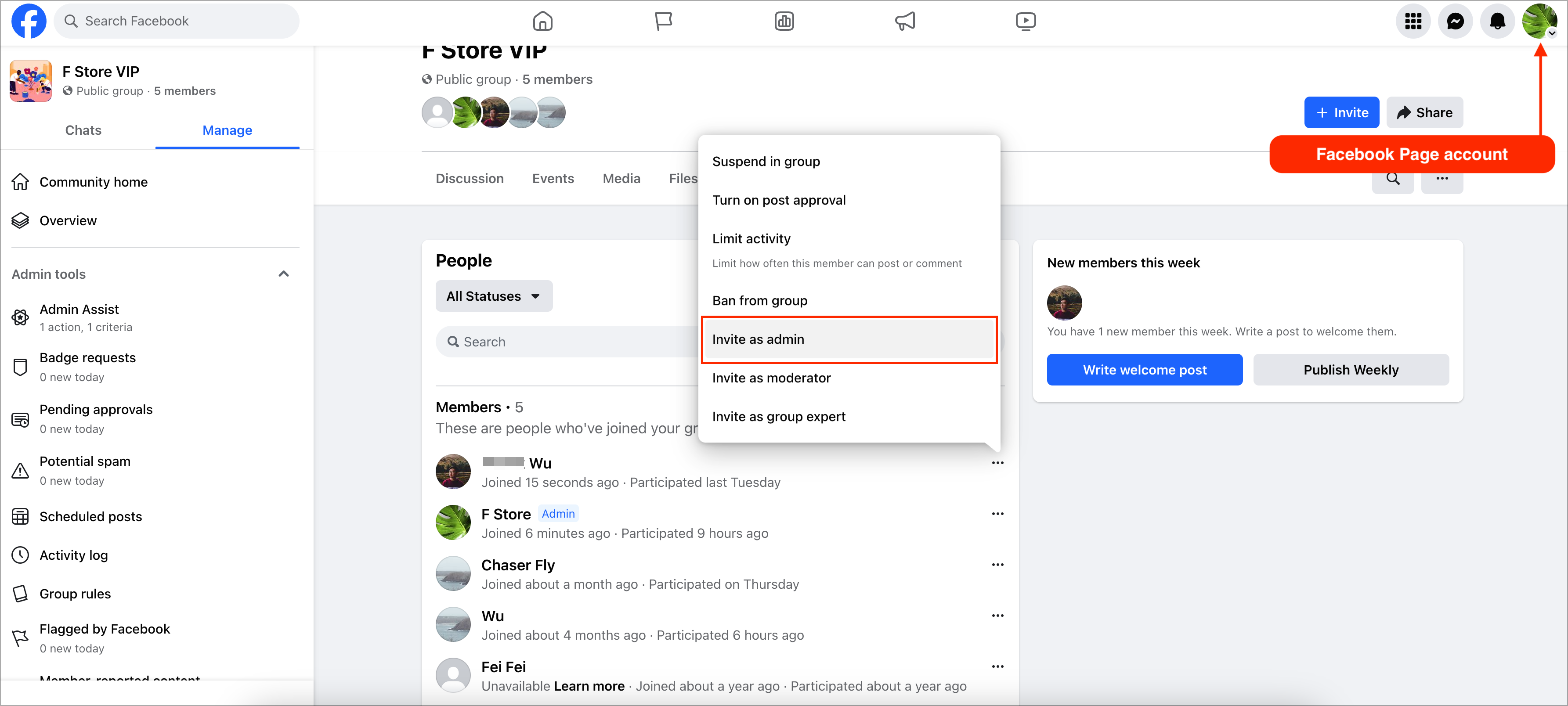
Task: Open the Pages flag icon
Action: tap(663, 22)
